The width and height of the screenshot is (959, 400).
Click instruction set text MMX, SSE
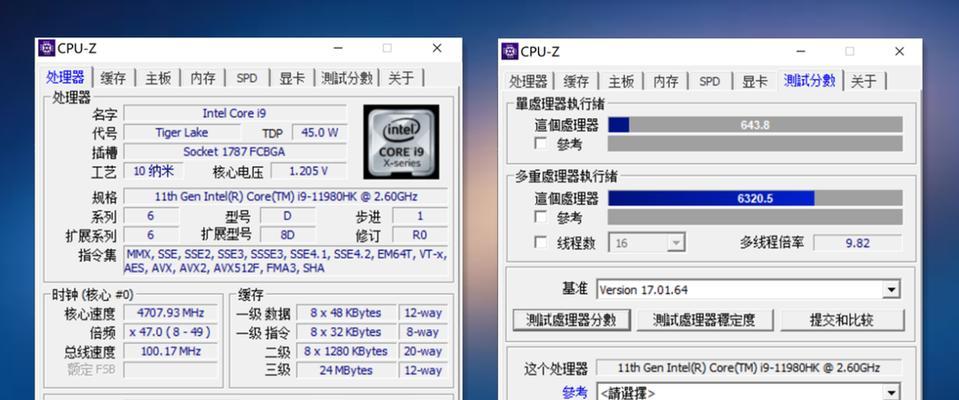286,261
